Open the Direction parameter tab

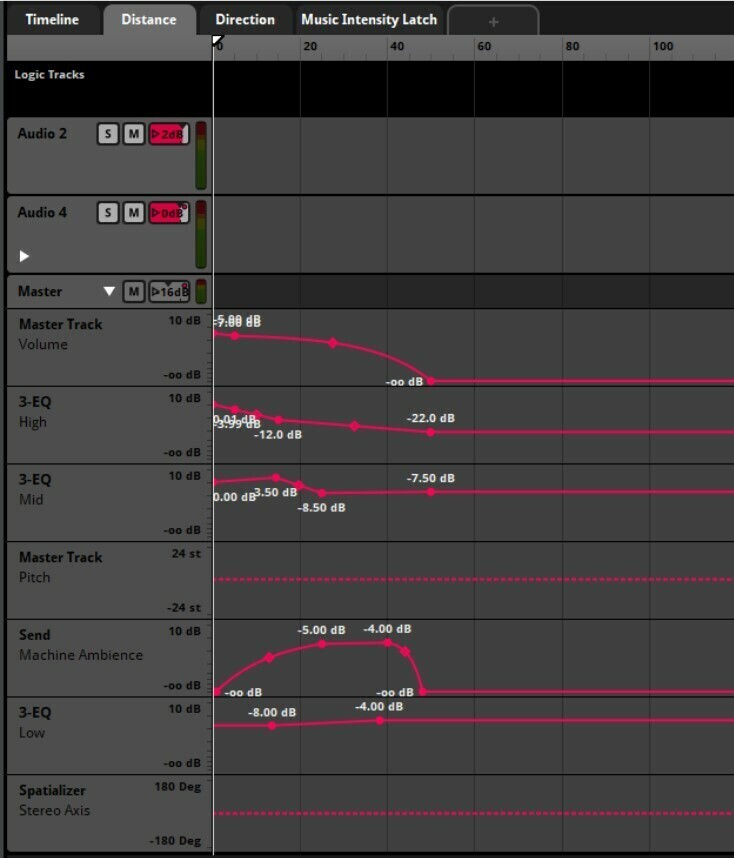(245, 20)
